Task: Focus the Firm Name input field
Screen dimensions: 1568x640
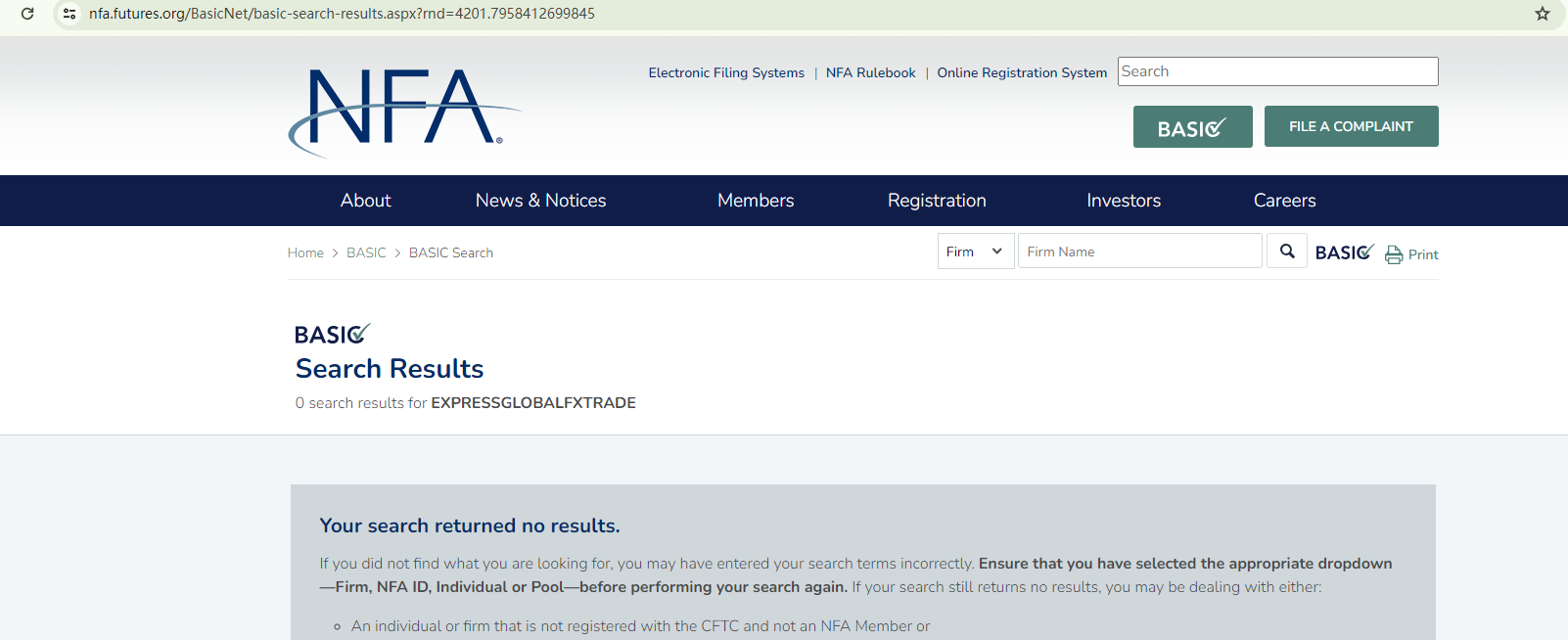Action: (x=1139, y=251)
